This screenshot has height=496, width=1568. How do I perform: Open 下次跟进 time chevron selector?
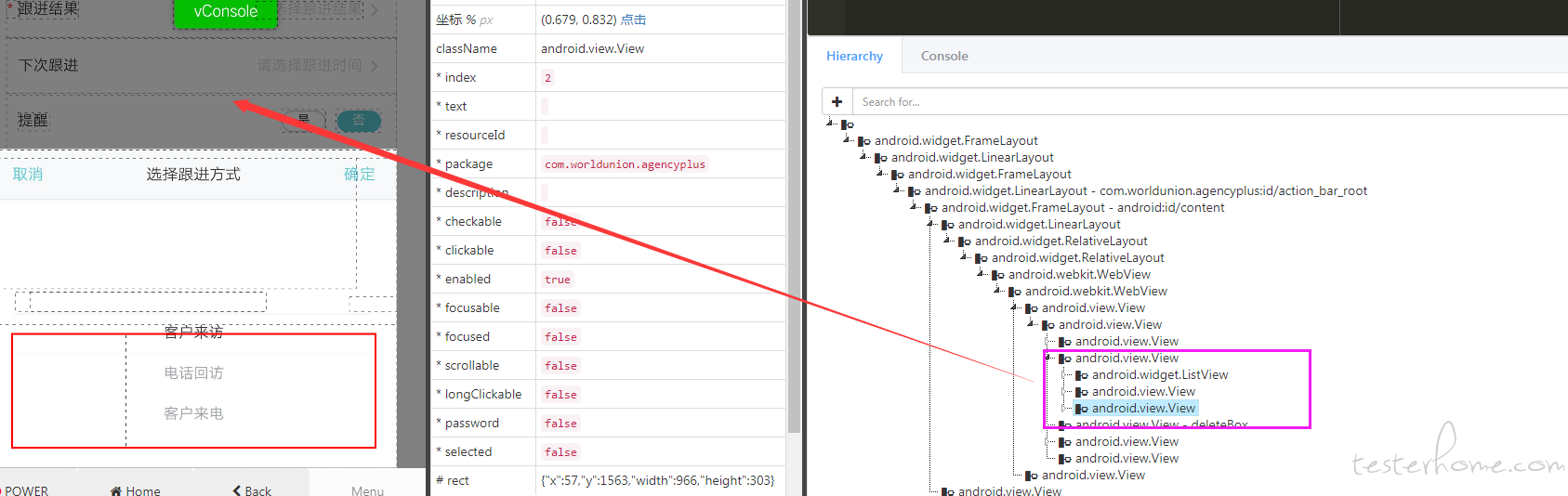(x=374, y=65)
